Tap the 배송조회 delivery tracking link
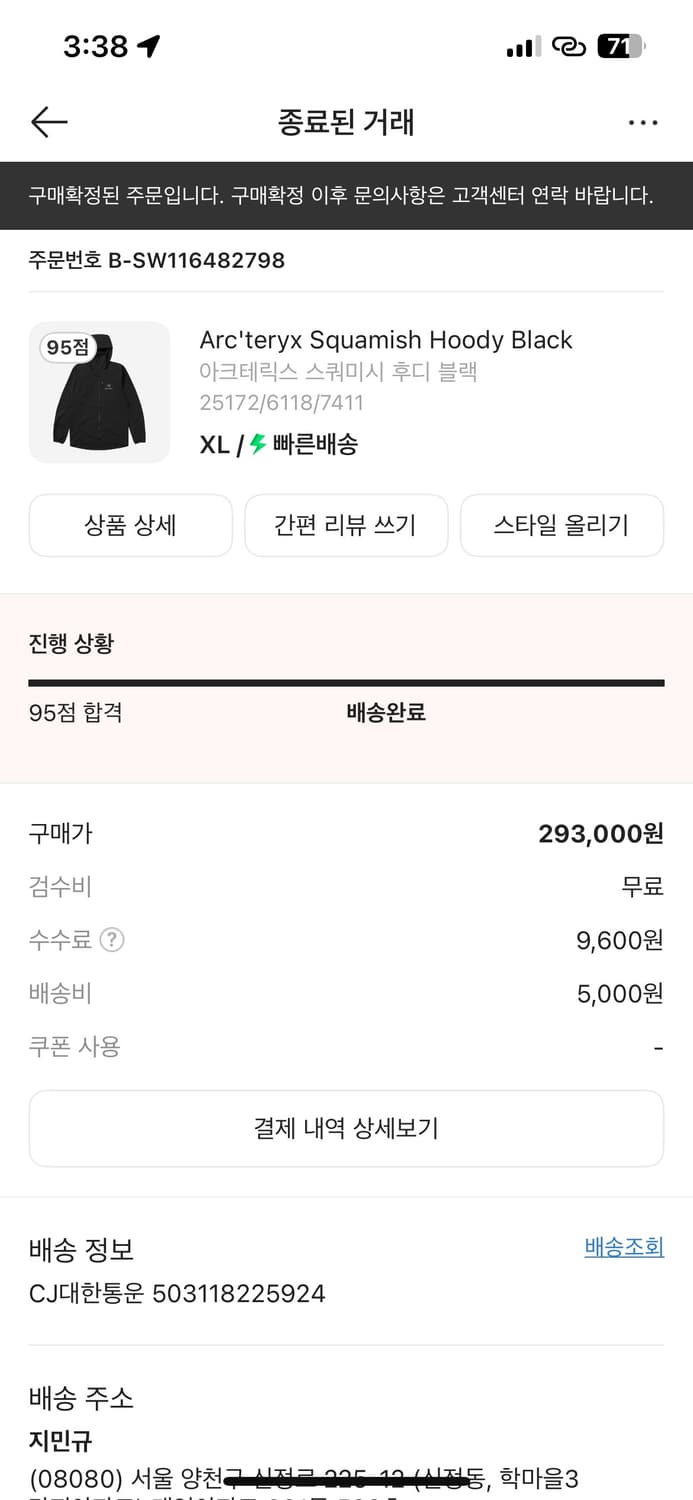 624,1247
